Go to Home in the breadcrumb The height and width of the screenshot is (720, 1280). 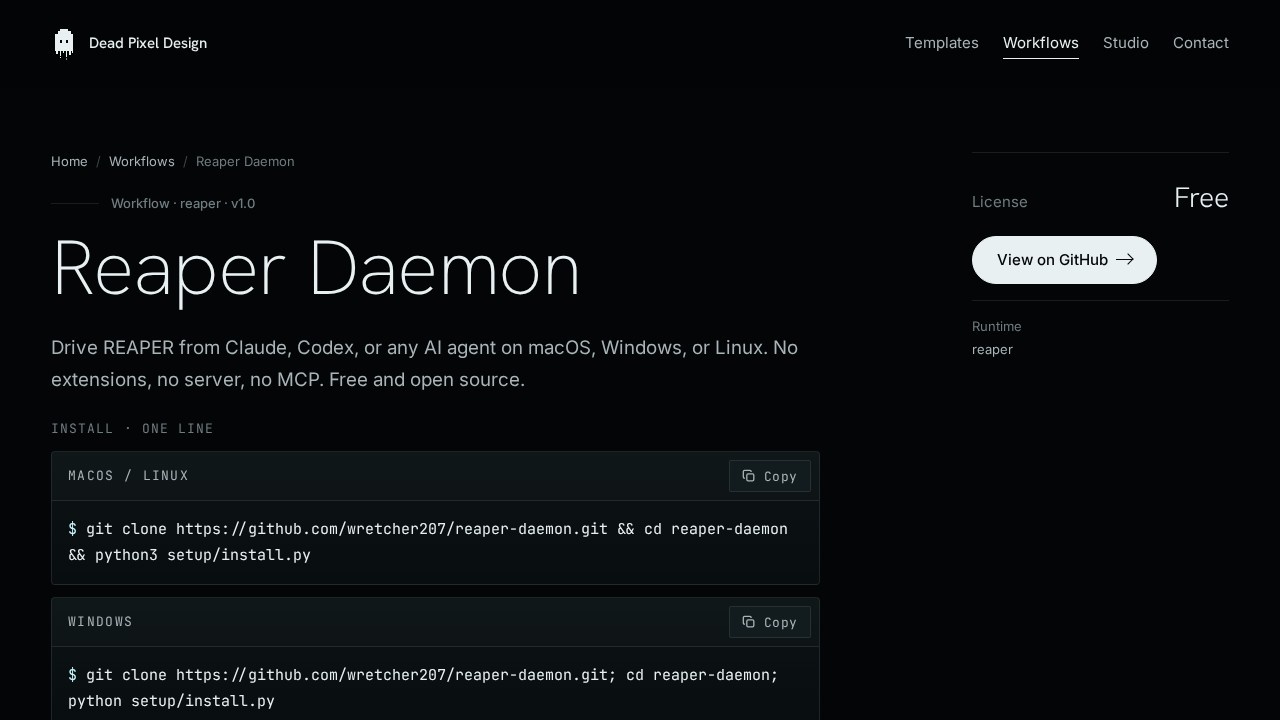click(69, 161)
